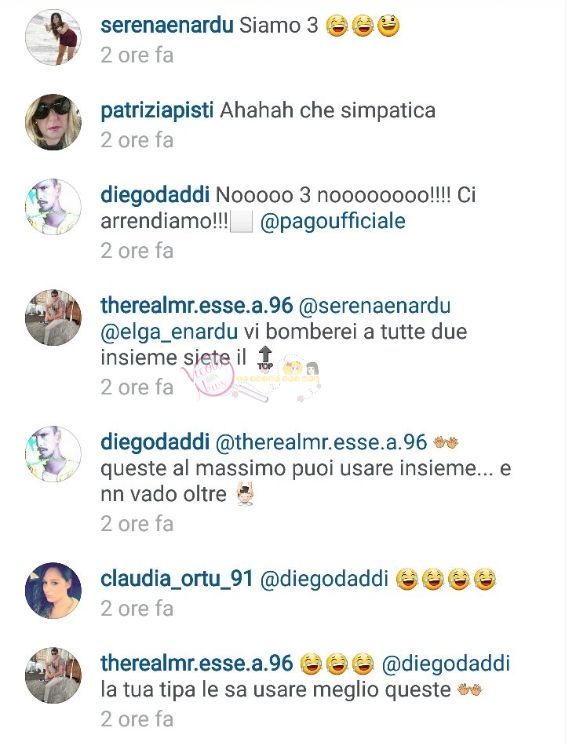Viewport: 566px width, 744px height.
Task: Tap the laughing emojis after 'Siamo 3'
Action: (x=363, y=26)
